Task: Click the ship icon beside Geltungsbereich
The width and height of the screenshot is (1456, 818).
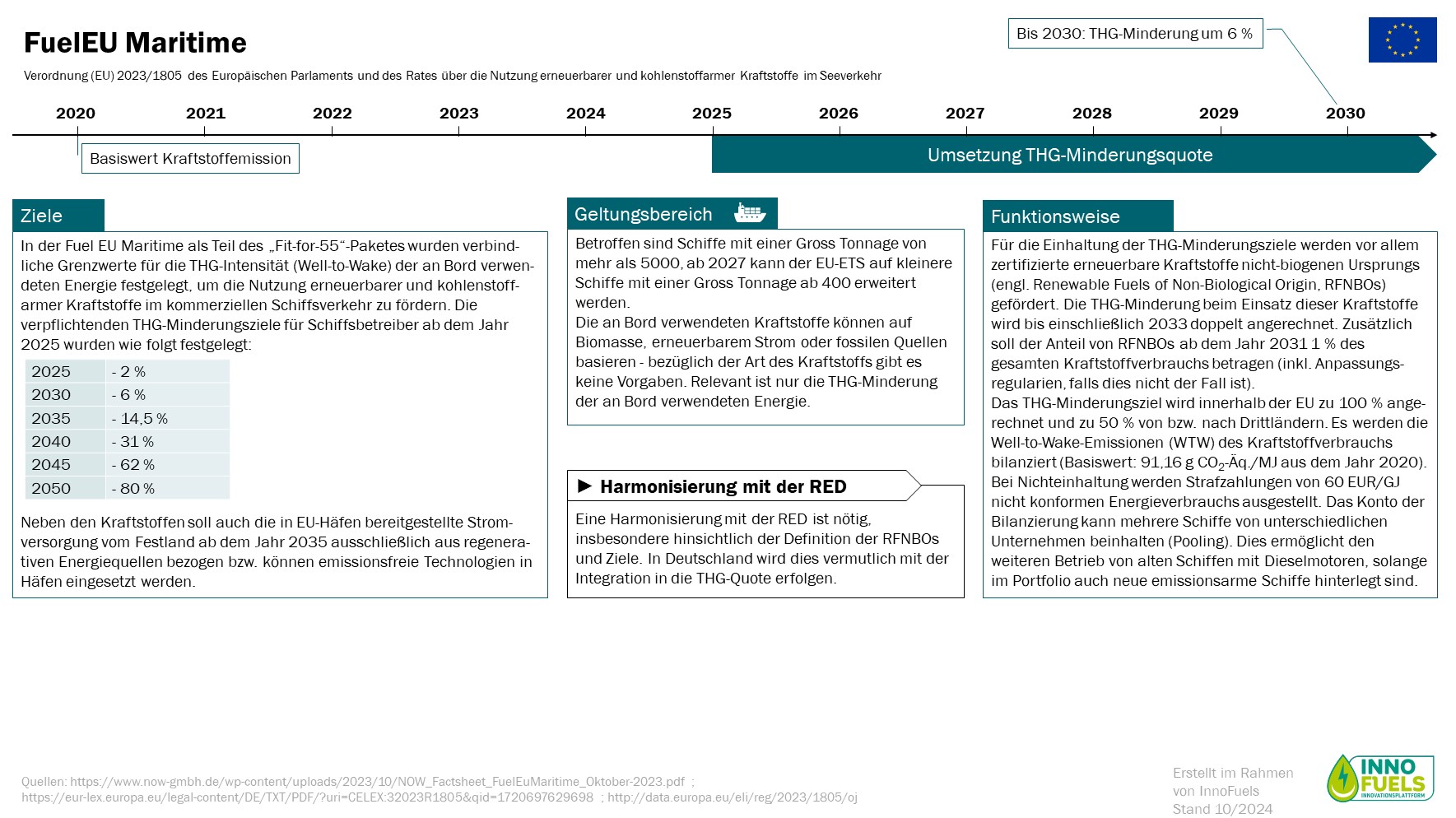Action: coord(750,214)
